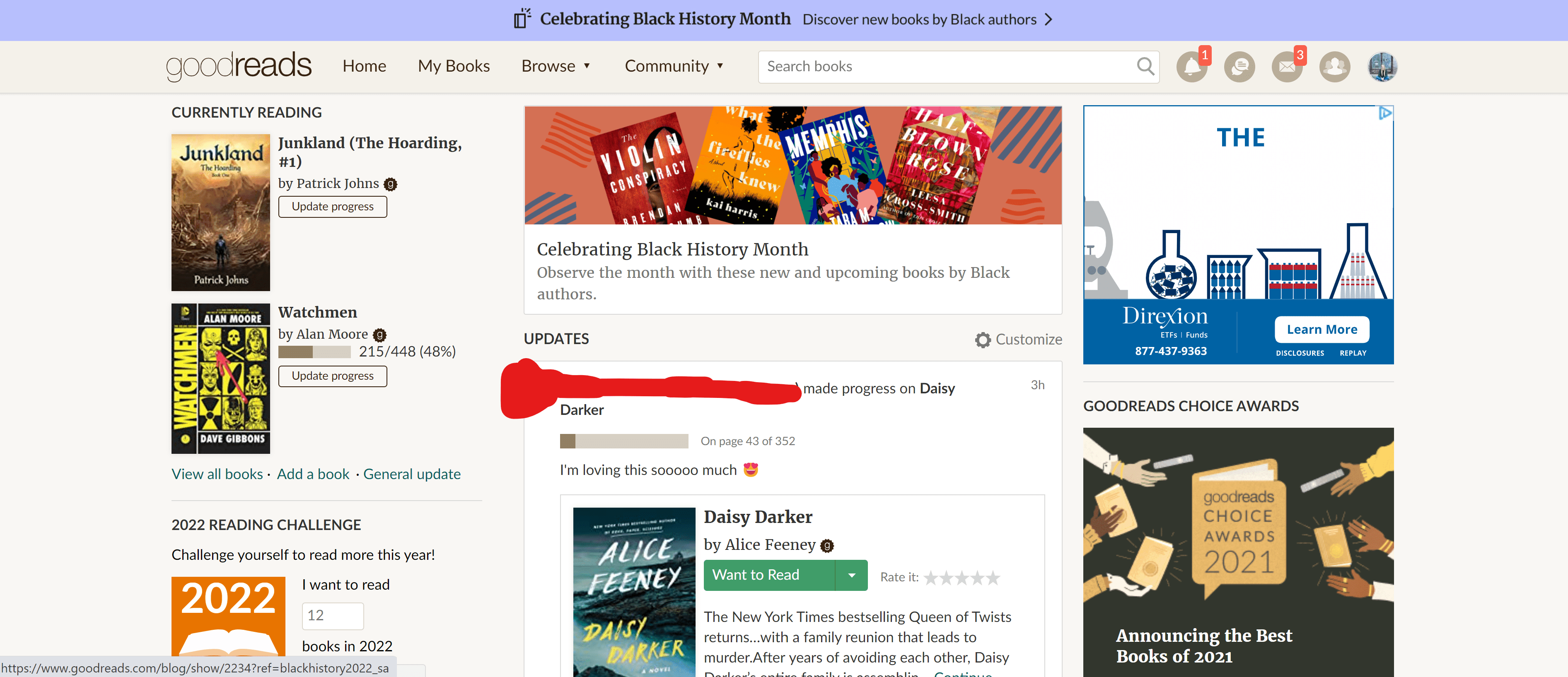Click the 3h update timestamp
The image size is (1568, 677).
[x=1037, y=385]
